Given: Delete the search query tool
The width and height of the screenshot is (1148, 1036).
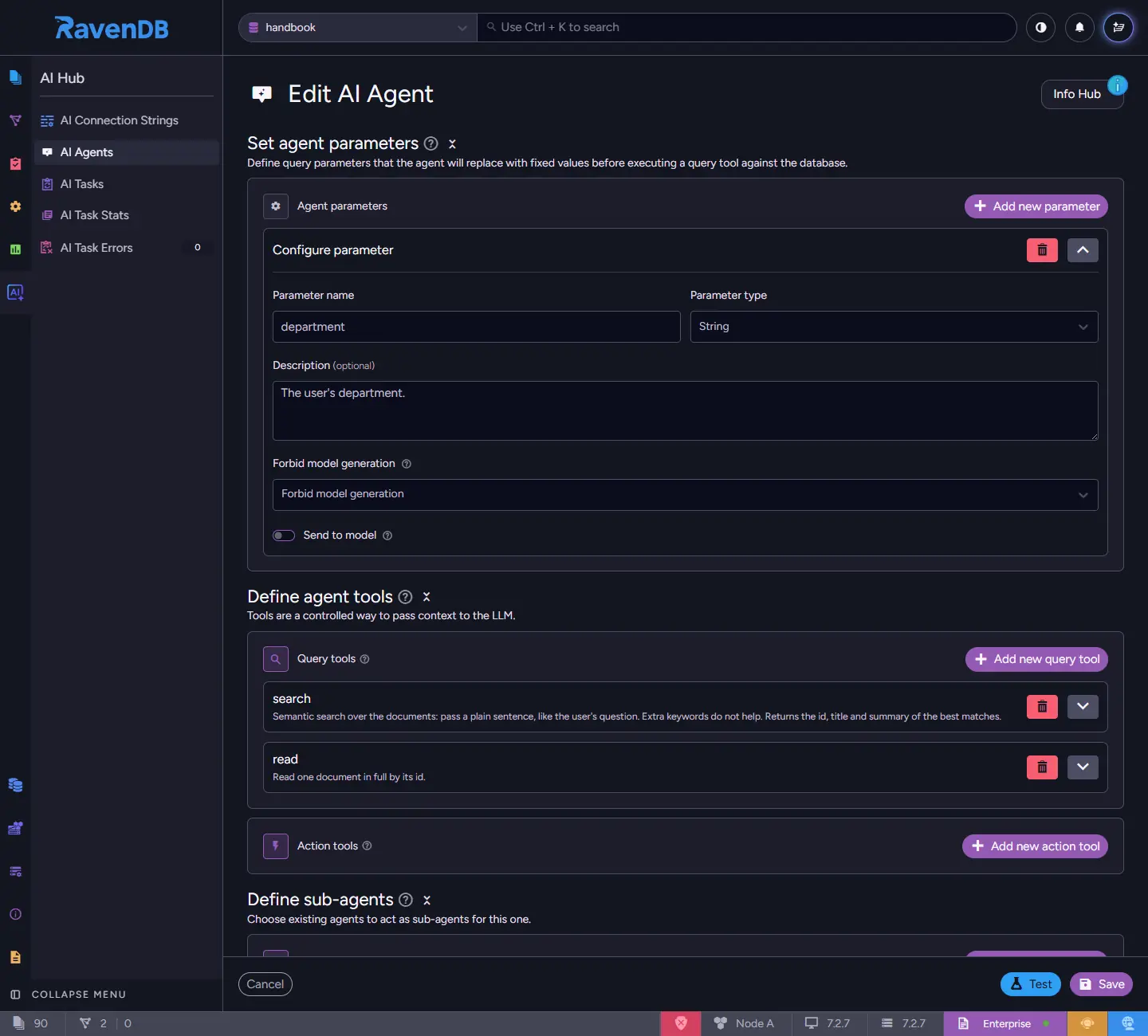Looking at the screenshot, I should coord(1042,707).
